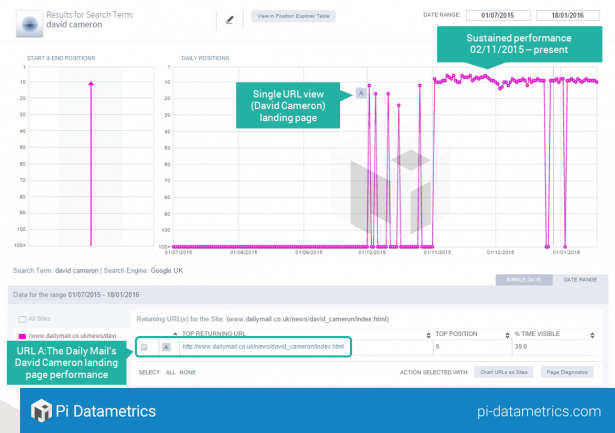The image size is (615, 433).
Task: Click the 'A' URL marker on the chart
Action: point(360,94)
